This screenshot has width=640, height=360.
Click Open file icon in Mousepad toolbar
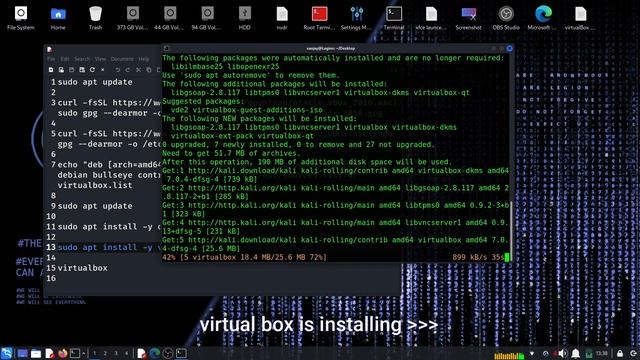click(61, 70)
